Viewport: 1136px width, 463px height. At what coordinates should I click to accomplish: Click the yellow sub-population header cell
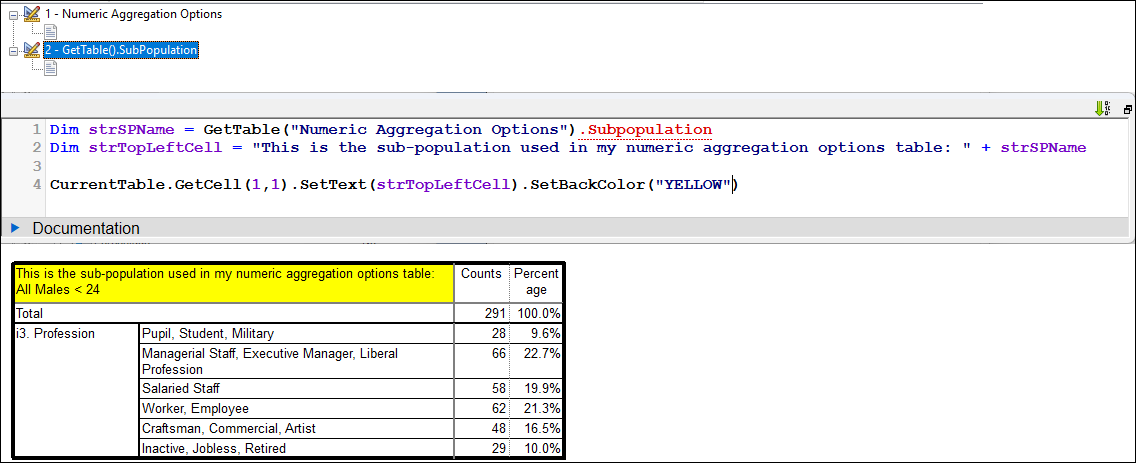point(234,283)
